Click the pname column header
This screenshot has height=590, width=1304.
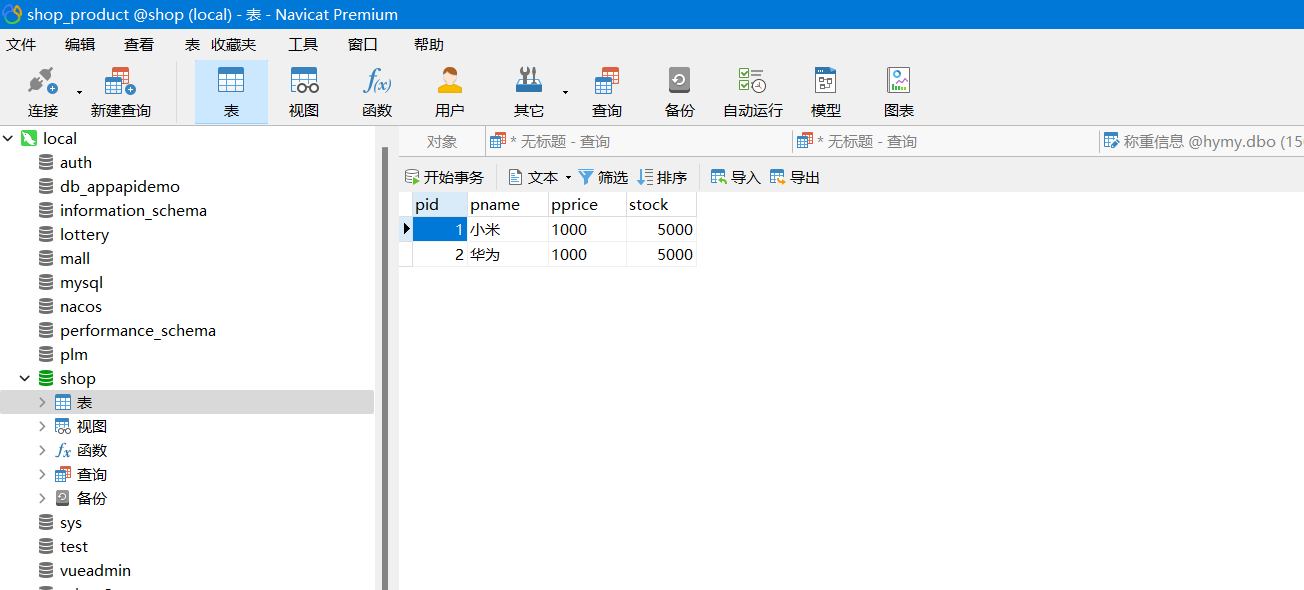click(508, 204)
